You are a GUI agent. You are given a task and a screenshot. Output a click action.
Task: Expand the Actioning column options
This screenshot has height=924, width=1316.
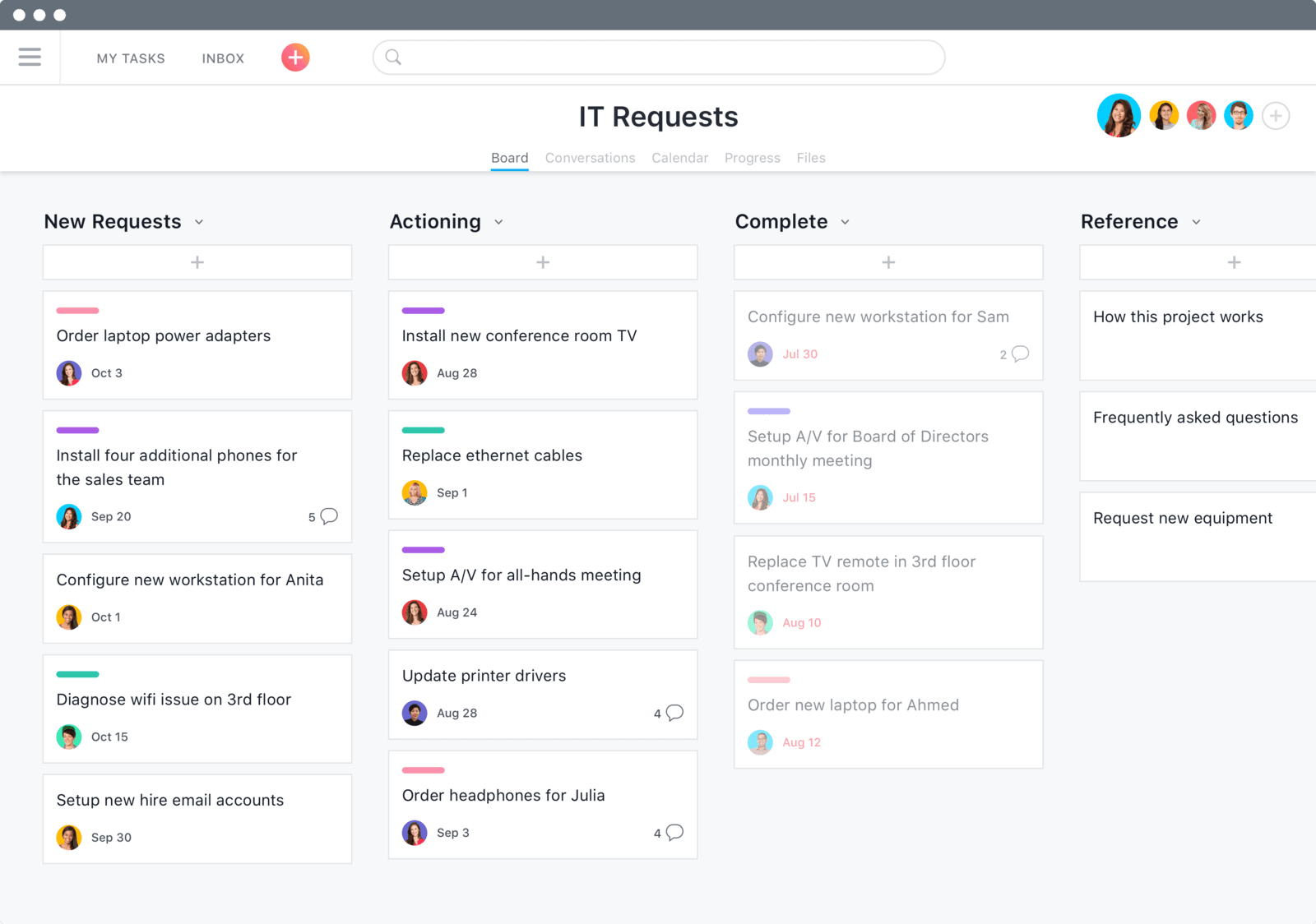pyautogui.click(x=498, y=222)
